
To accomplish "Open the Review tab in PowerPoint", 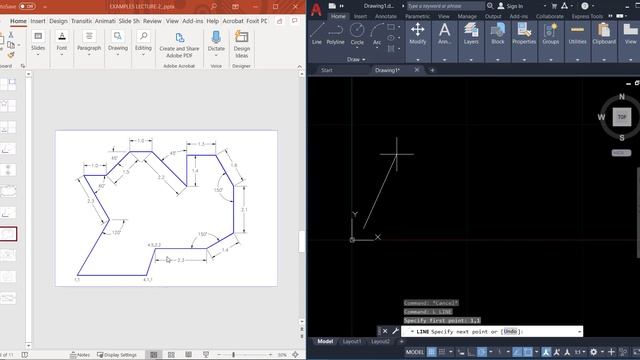I will click(x=152, y=21).
